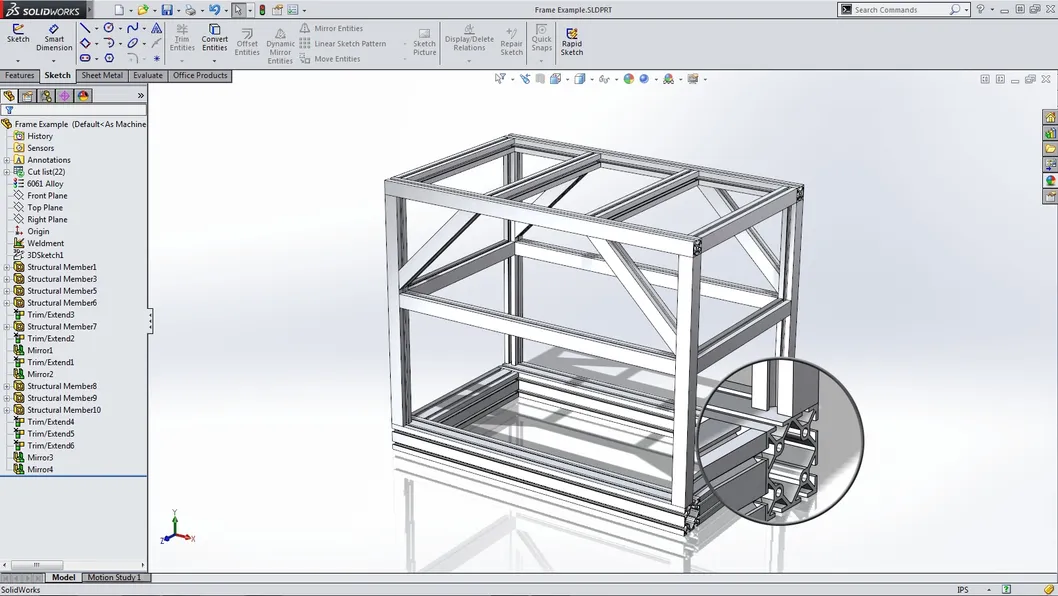Undo the last action

[x=216, y=9]
